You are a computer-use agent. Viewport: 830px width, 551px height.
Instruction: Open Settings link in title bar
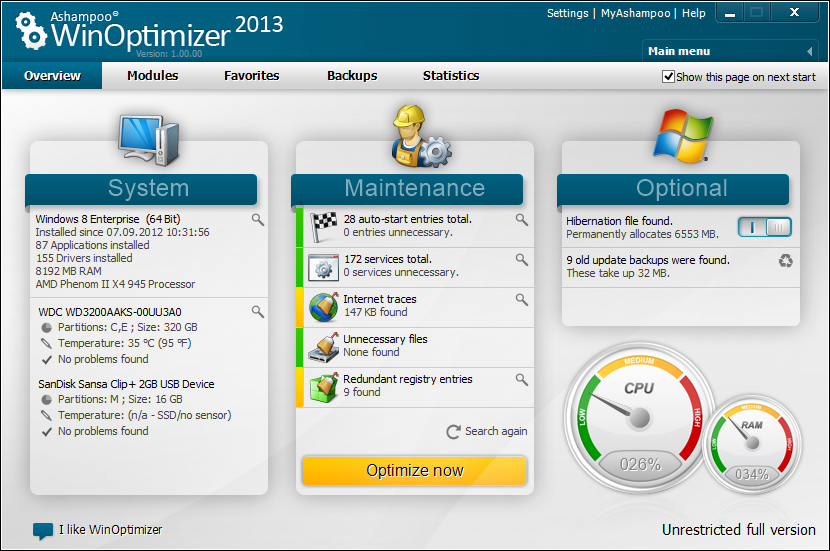tap(567, 13)
